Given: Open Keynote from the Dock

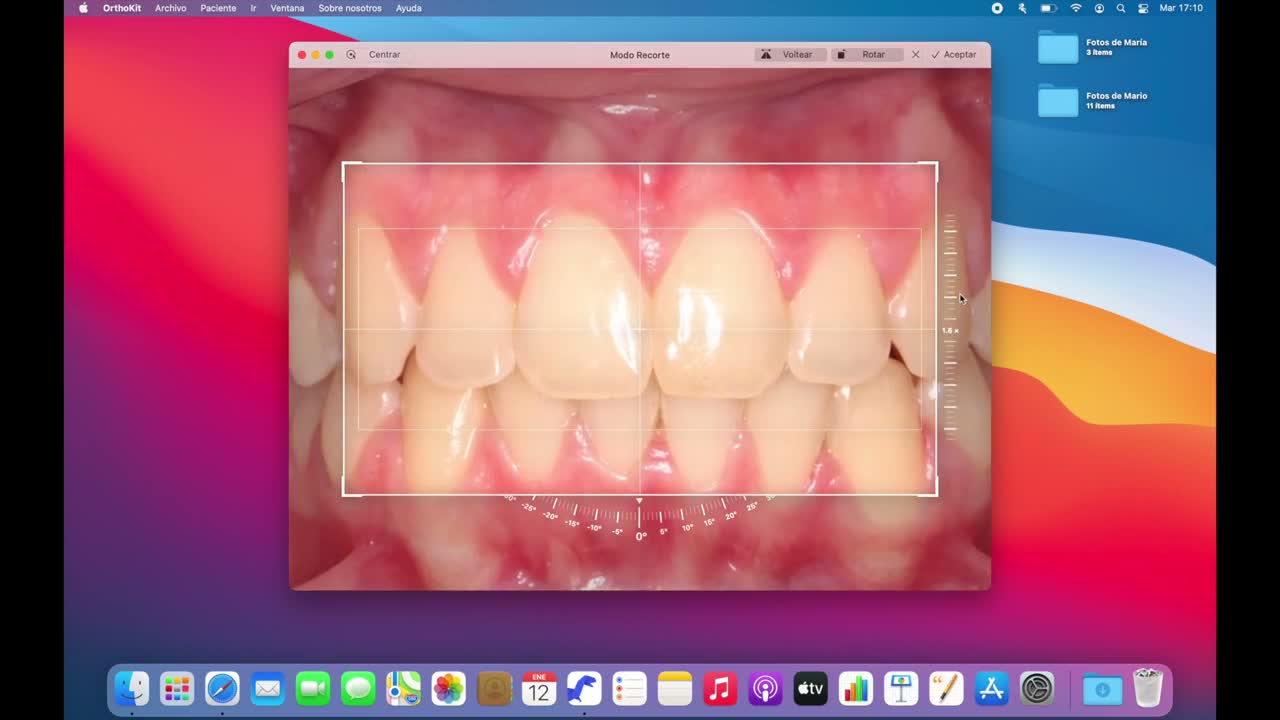Looking at the screenshot, I should point(901,688).
